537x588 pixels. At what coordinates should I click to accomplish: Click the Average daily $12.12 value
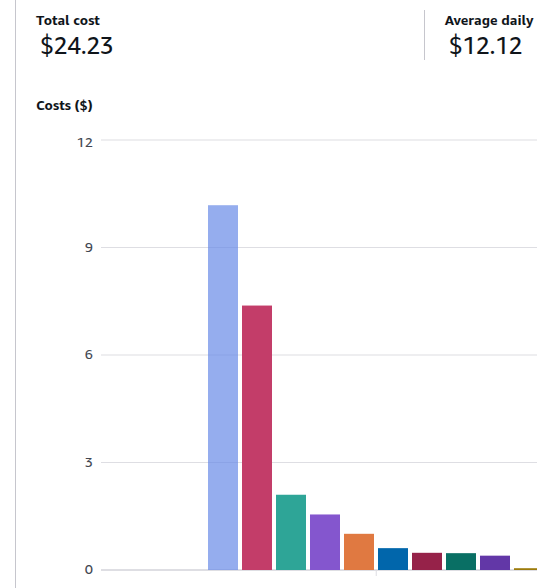485,45
